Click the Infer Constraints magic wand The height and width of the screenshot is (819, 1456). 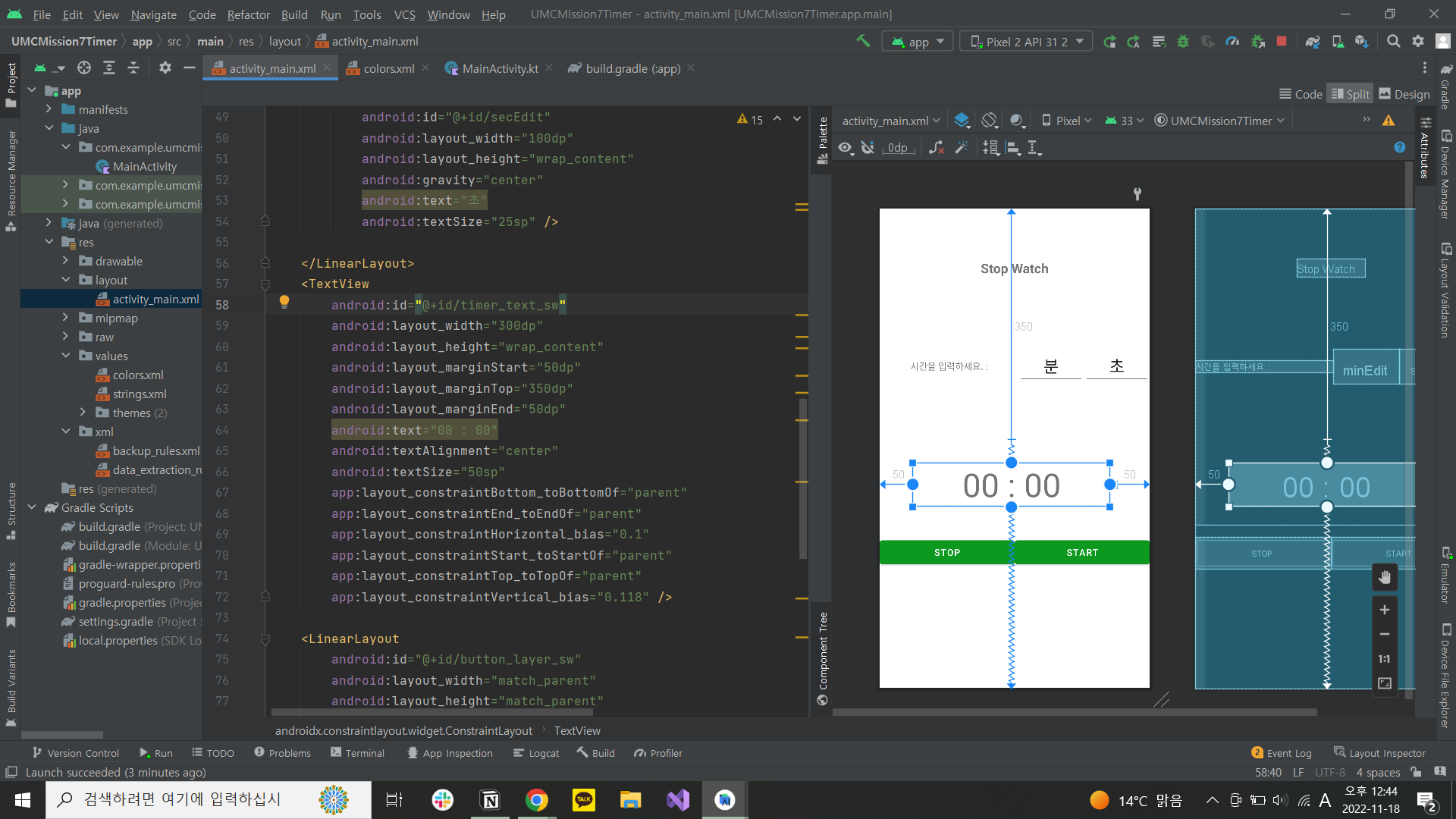coord(962,148)
